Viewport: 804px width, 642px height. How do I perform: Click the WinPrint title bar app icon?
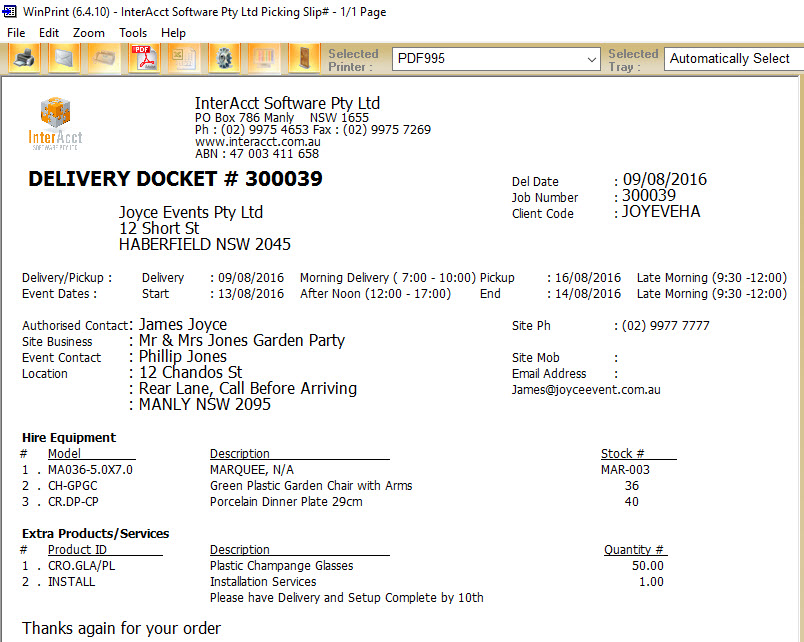pyautogui.click(x=9, y=11)
